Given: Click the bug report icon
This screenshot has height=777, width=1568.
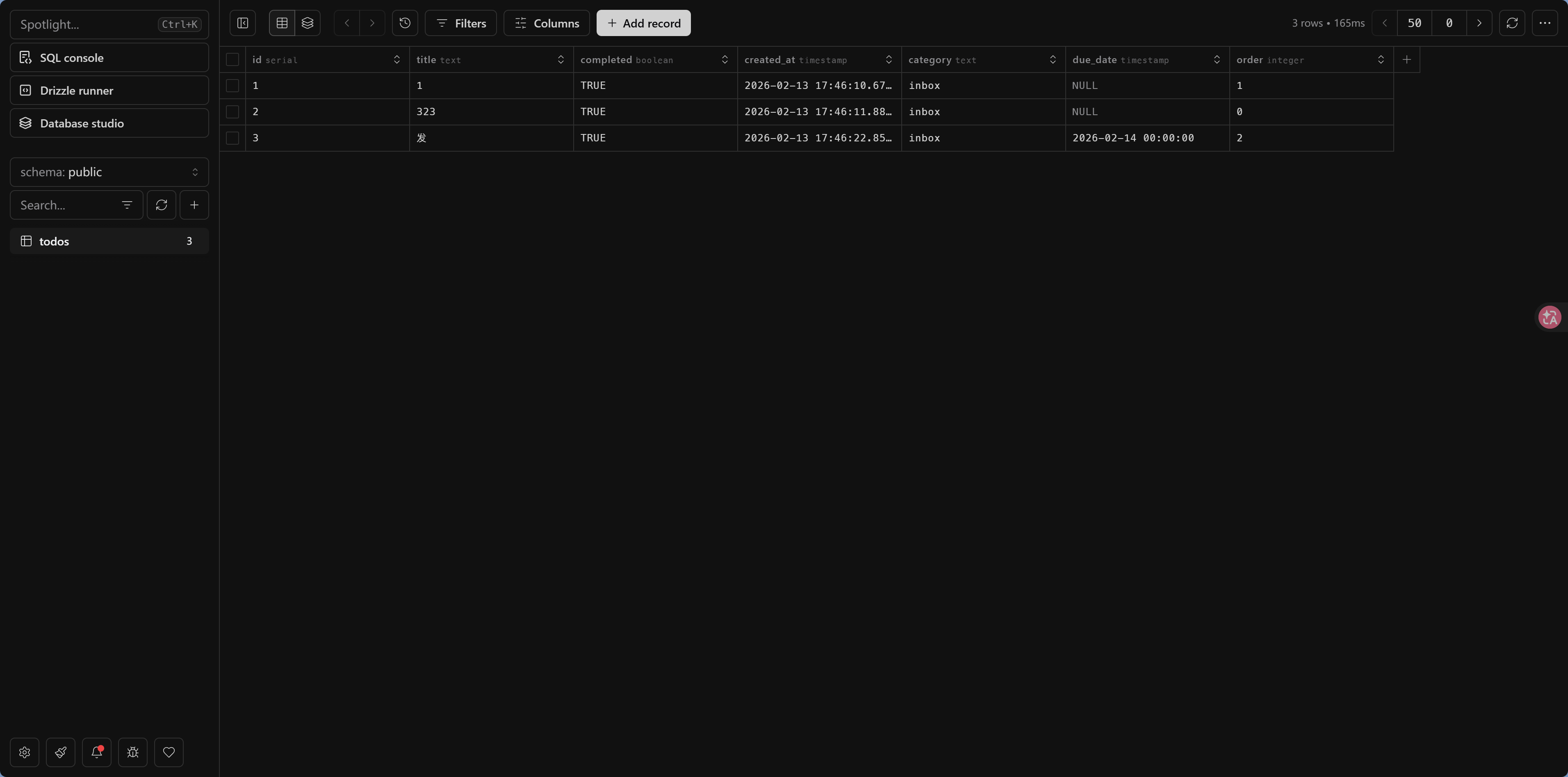Looking at the screenshot, I should click(133, 752).
